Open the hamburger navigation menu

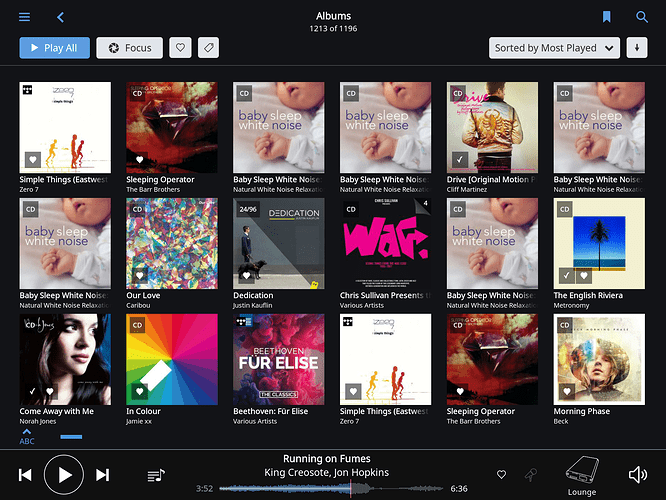(x=24, y=17)
